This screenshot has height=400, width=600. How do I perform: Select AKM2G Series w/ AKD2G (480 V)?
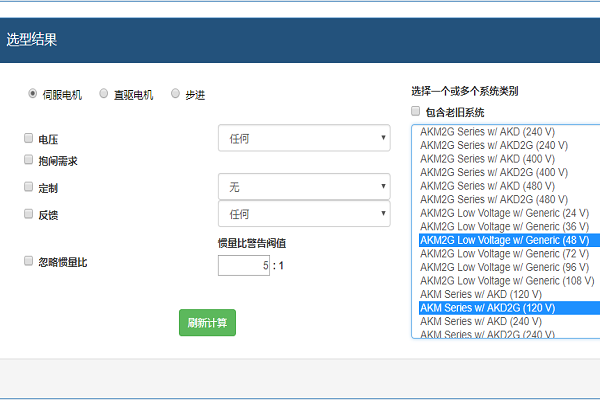coord(509,199)
